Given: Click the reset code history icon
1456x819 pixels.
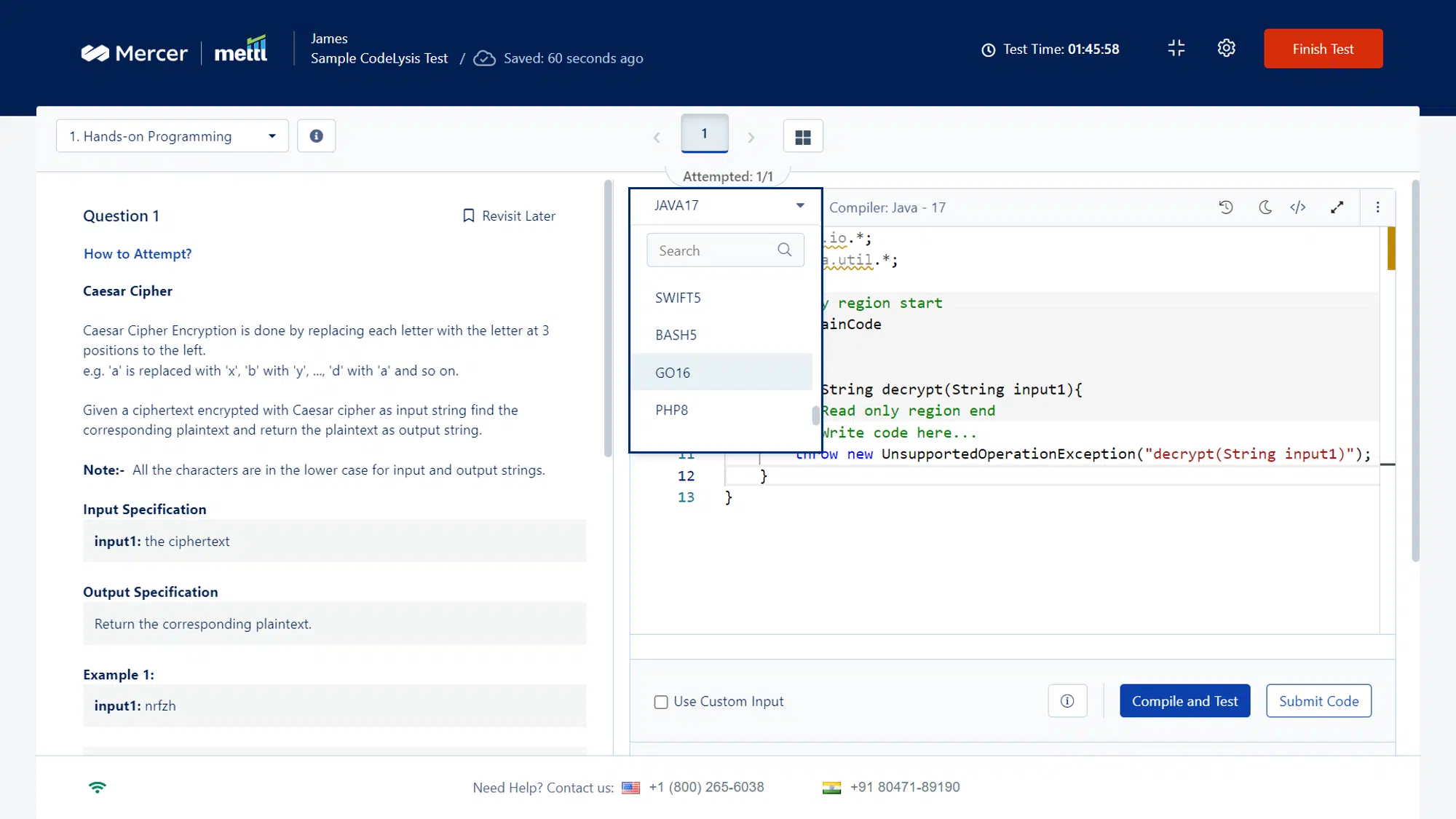Looking at the screenshot, I should coord(1226,207).
